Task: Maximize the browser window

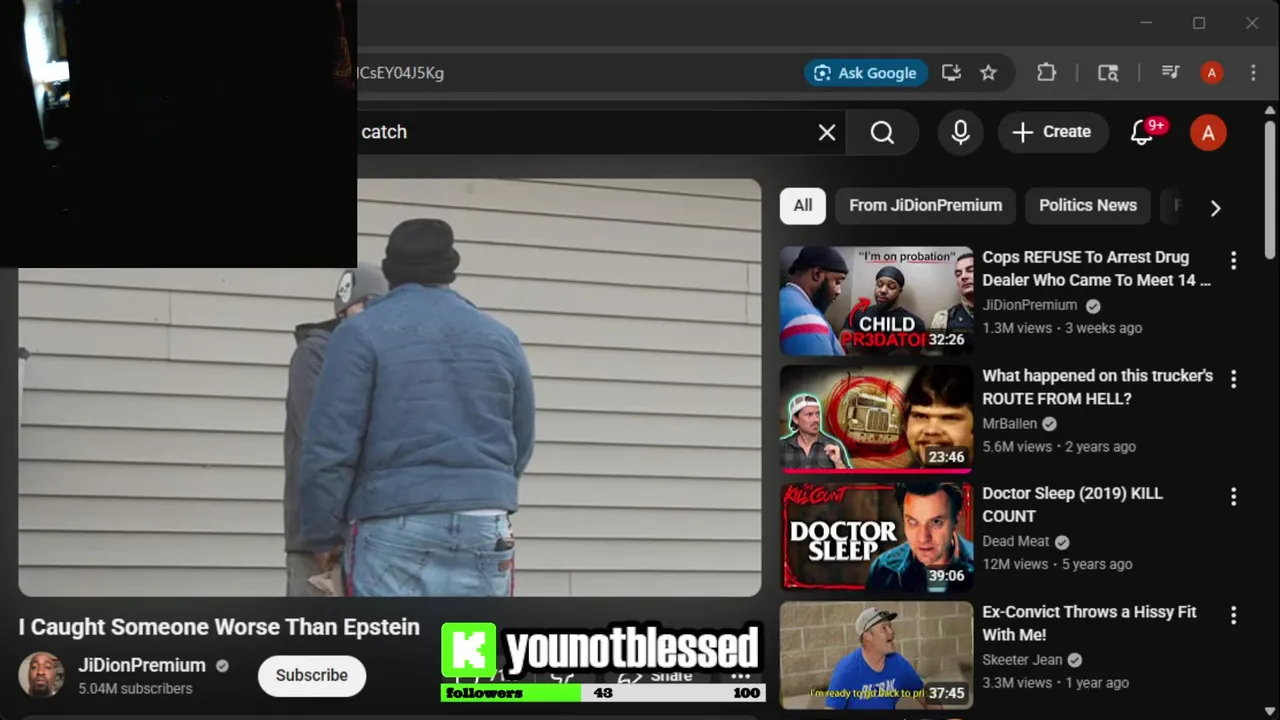Action: [x=1199, y=23]
